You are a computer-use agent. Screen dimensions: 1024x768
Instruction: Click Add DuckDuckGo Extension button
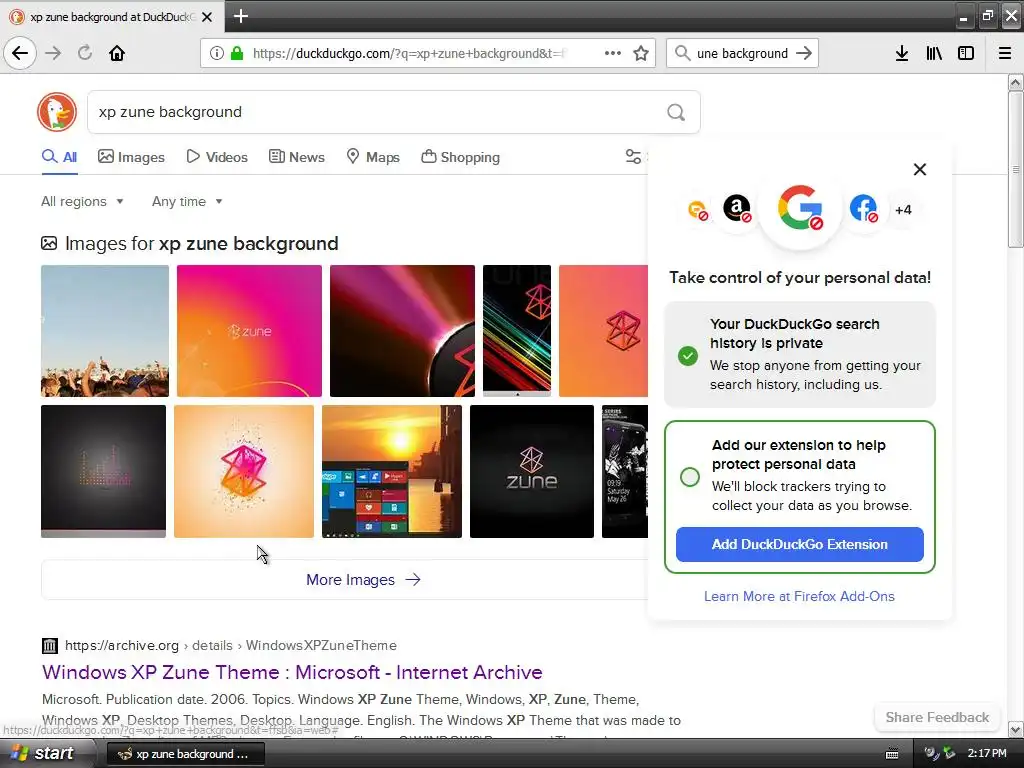pos(799,545)
